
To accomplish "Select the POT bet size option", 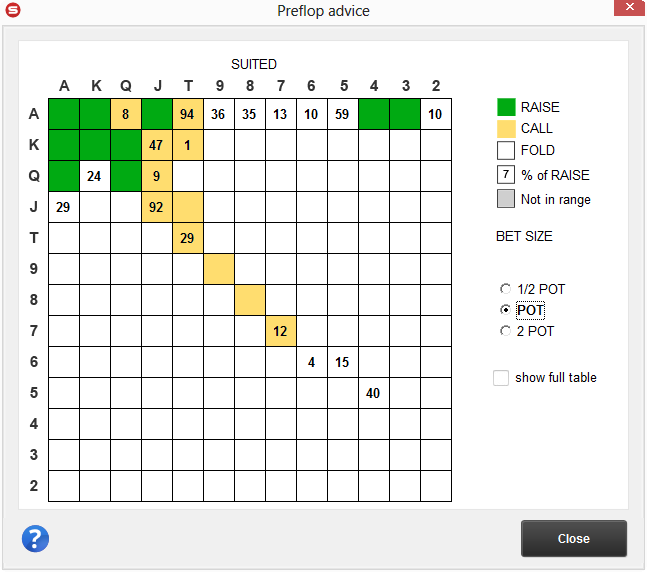I will [505, 310].
